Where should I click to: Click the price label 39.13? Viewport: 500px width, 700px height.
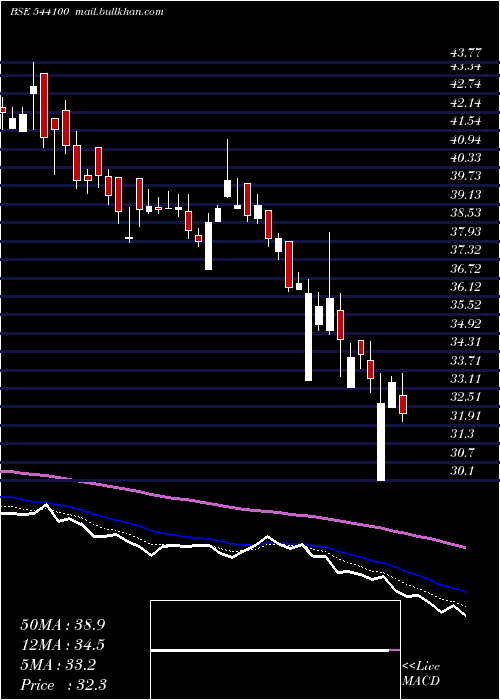[x=466, y=195]
